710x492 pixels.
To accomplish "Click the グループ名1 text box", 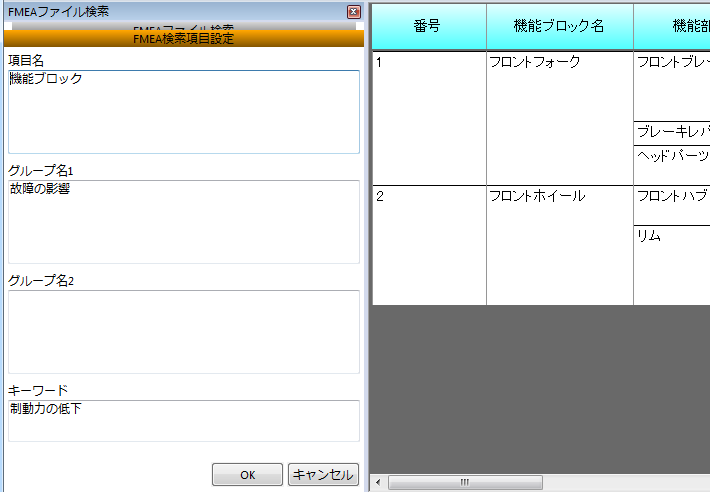I will click(x=183, y=221).
